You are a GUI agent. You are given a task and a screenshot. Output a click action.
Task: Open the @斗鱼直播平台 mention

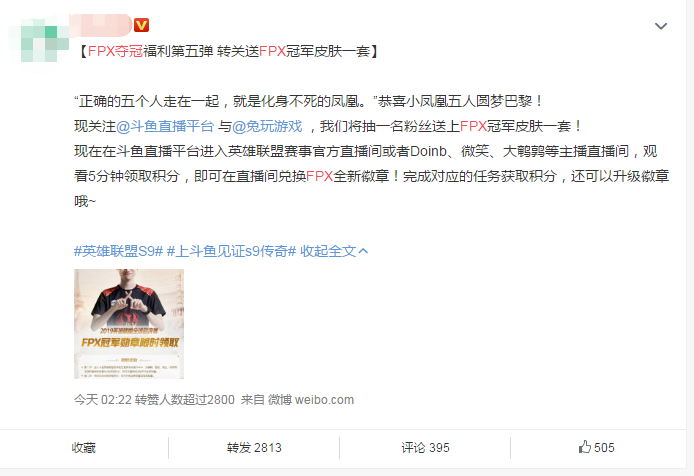[x=165, y=126]
